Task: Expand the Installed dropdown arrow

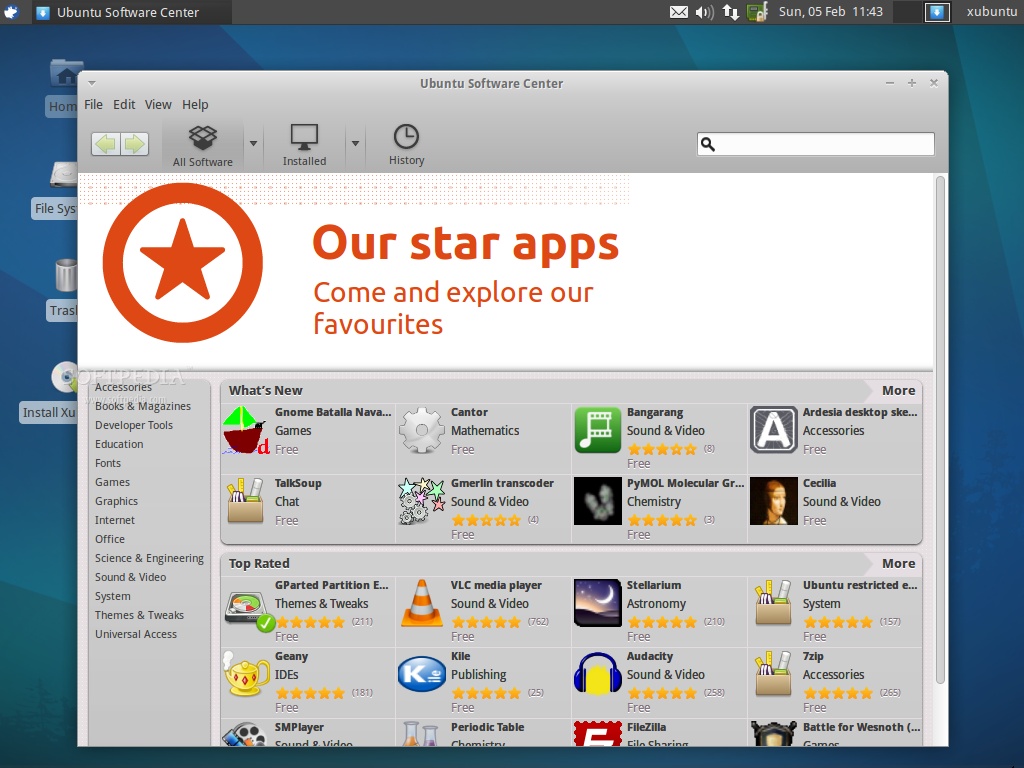Action: [355, 144]
